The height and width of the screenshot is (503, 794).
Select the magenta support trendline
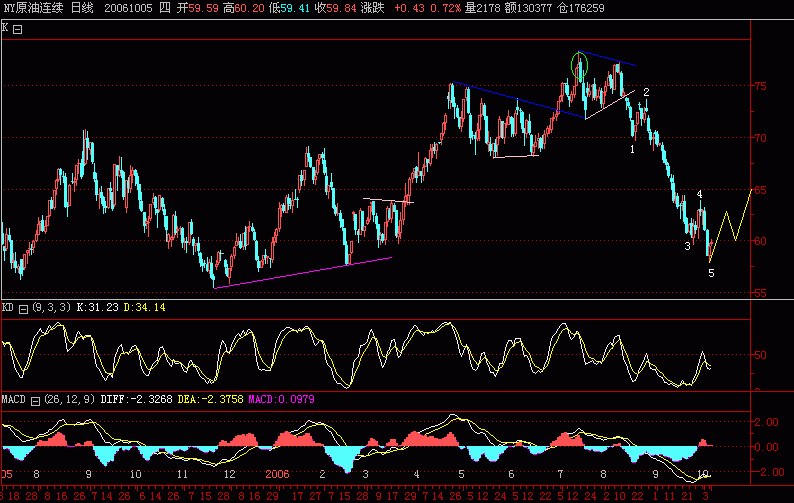pos(303,273)
